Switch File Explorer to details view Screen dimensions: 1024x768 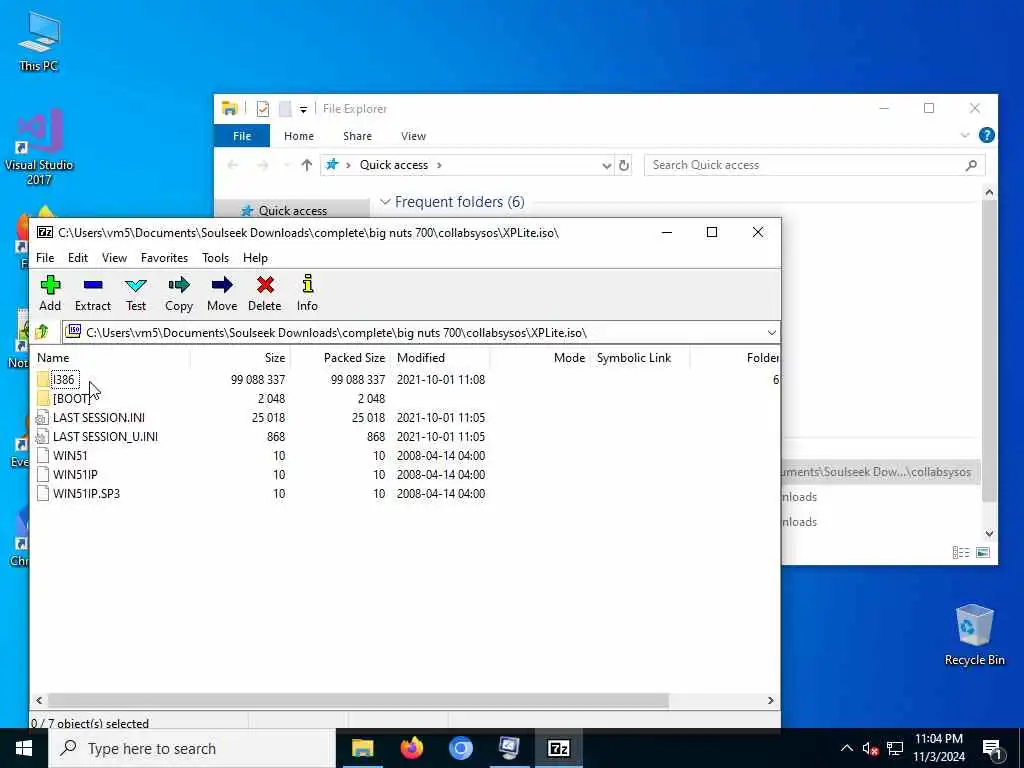tap(961, 552)
